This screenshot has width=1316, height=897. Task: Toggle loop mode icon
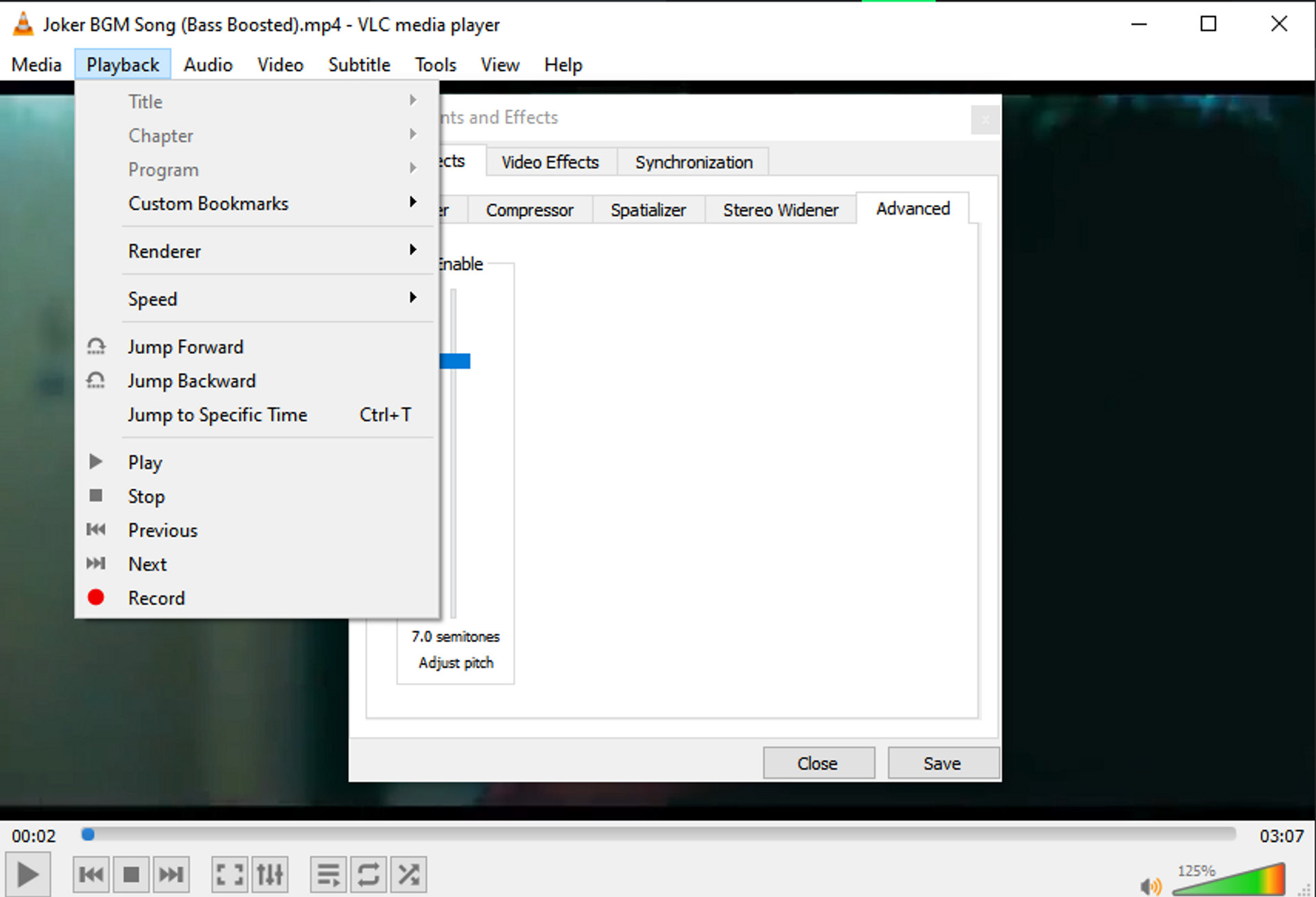[368, 874]
